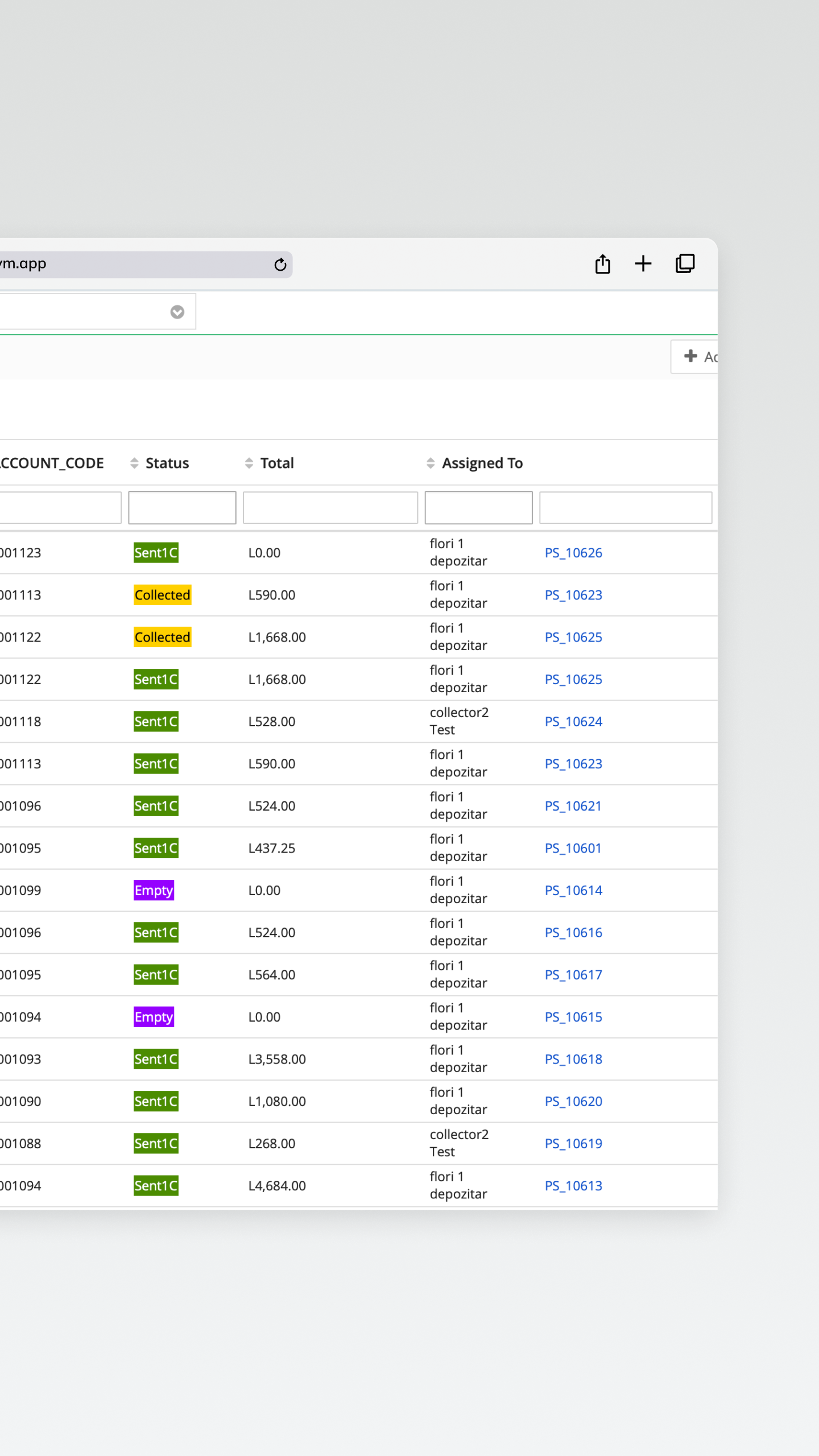
Task: Select the L3,558.00 total cell
Action: (x=277, y=1059)
